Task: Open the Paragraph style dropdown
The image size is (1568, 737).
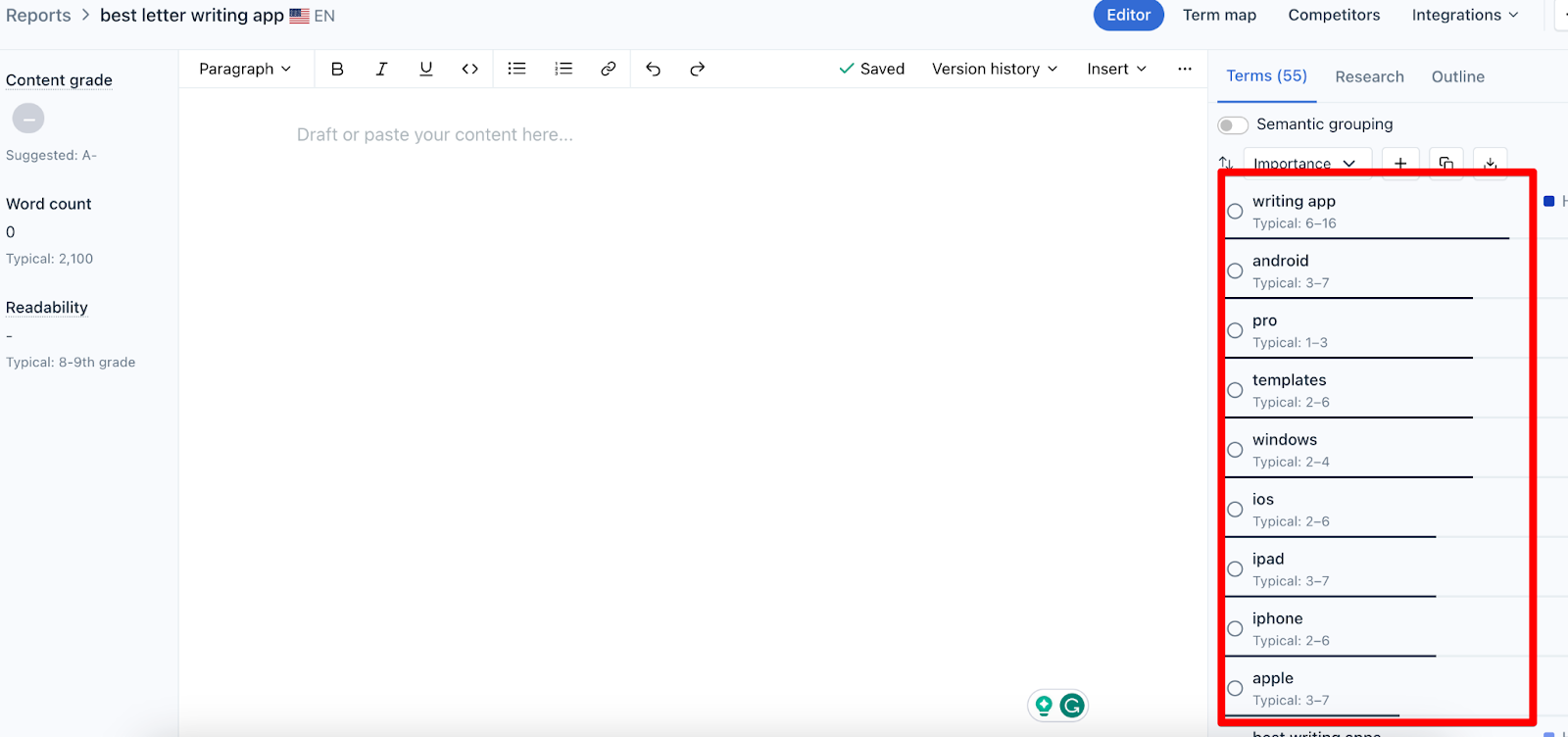Action: (x=245, y=69)
